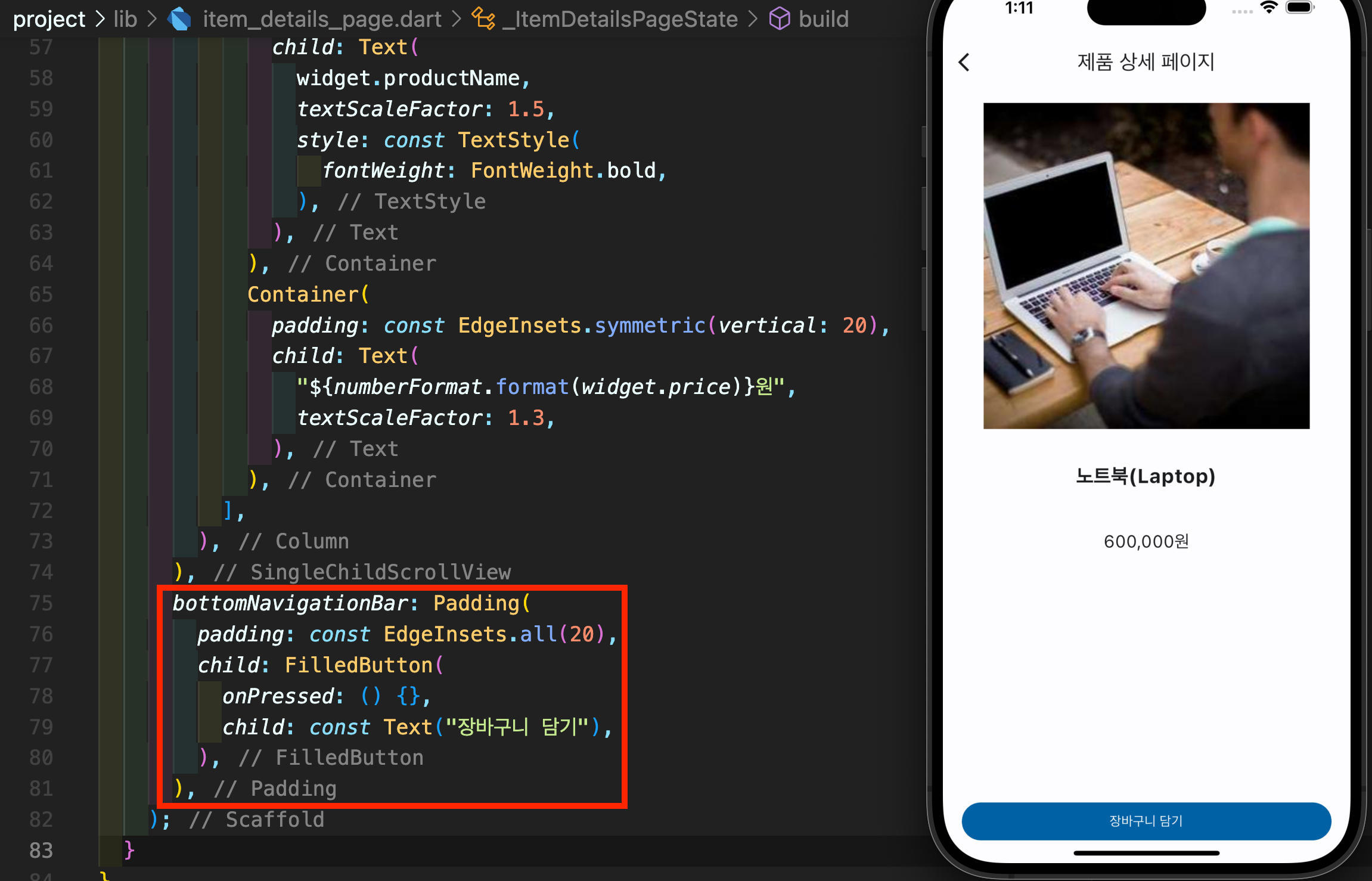
Task: Click the FilledButton keyword in code
Action: [x=358, y=665]
